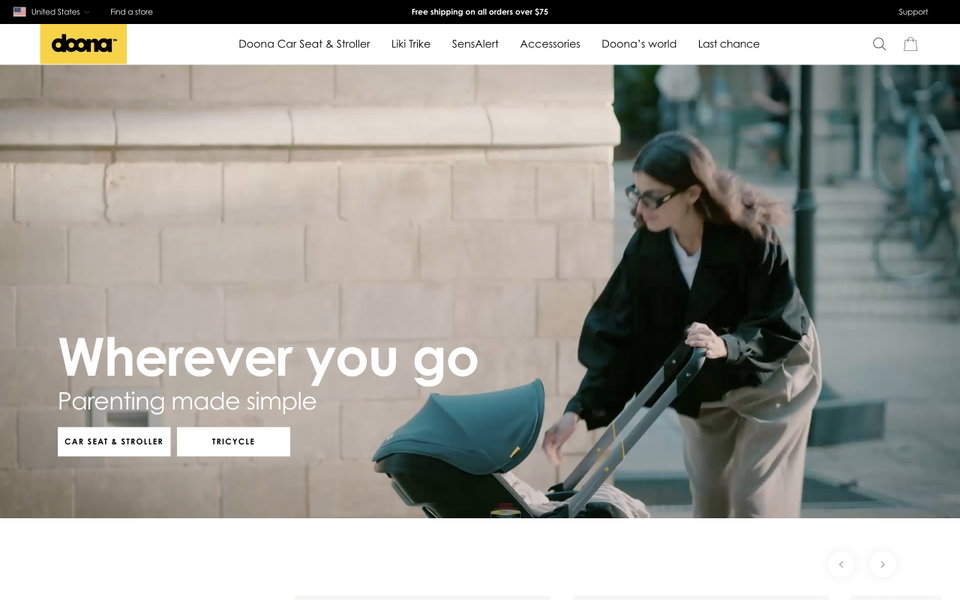Click the Parenting made simple subtitle
960x600 pixels.
pyautogui.click(x=187, y=402)
